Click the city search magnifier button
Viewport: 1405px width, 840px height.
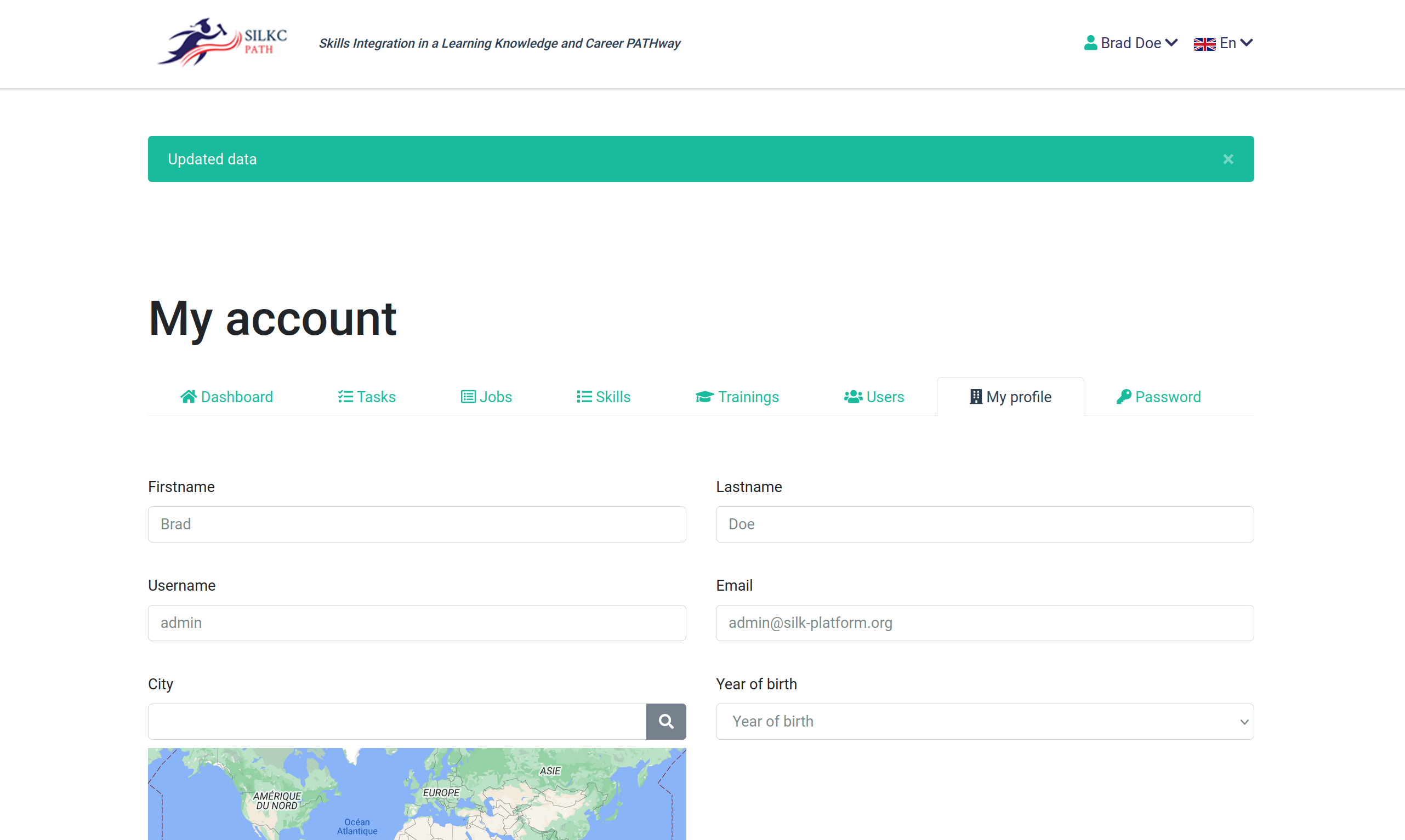tap(666, 721)
